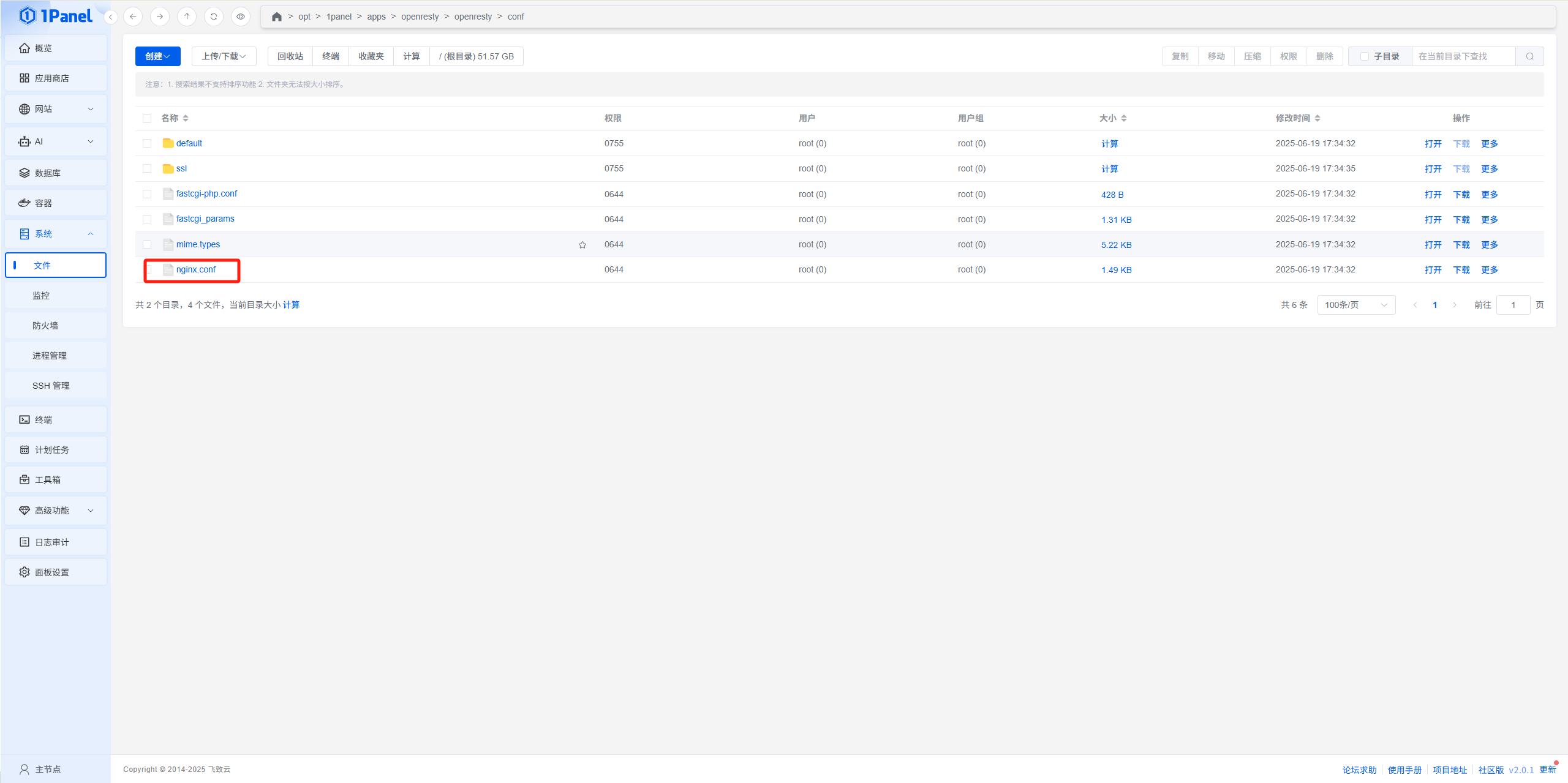Collapse the sidebar with the chevron button

(111, 17)
